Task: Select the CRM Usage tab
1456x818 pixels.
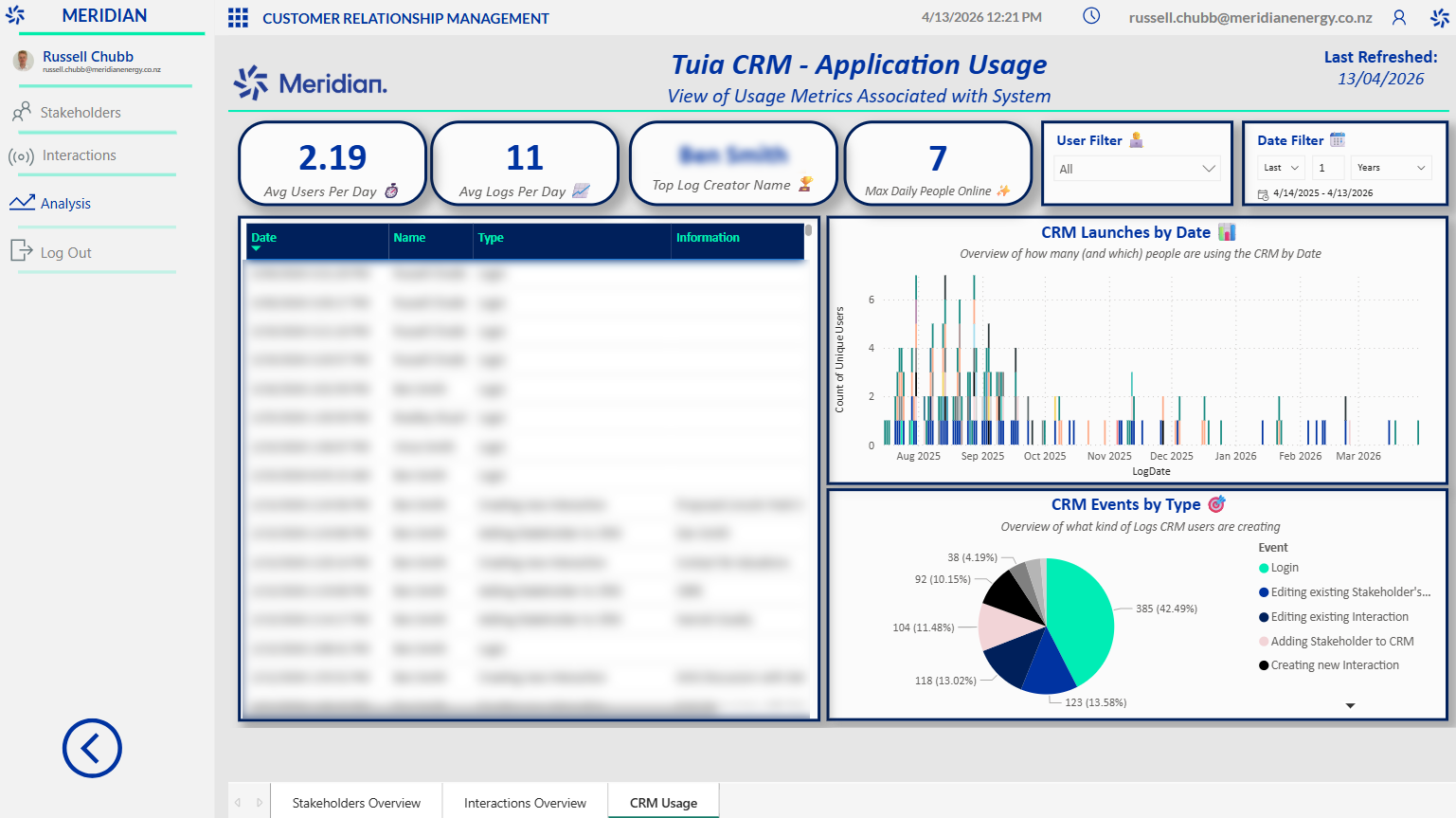Action: [x=663, y=803]
